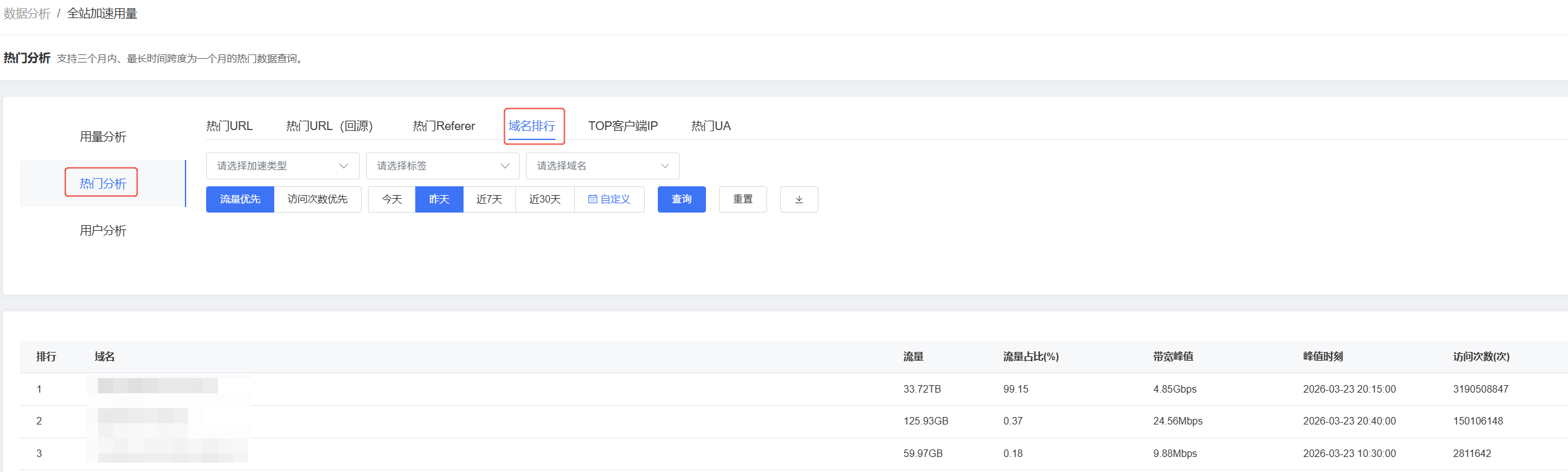Open 用量分析 in the side menu
1568x472 pixels.
(x=103, y=137)
